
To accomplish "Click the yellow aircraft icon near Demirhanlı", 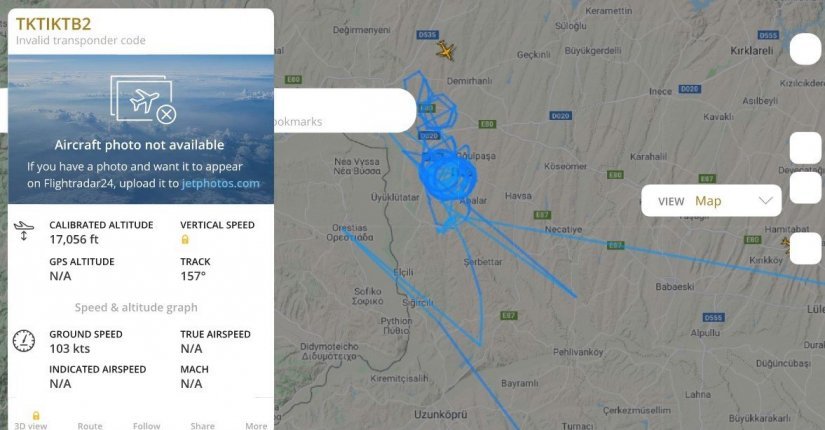I will 446,51.
